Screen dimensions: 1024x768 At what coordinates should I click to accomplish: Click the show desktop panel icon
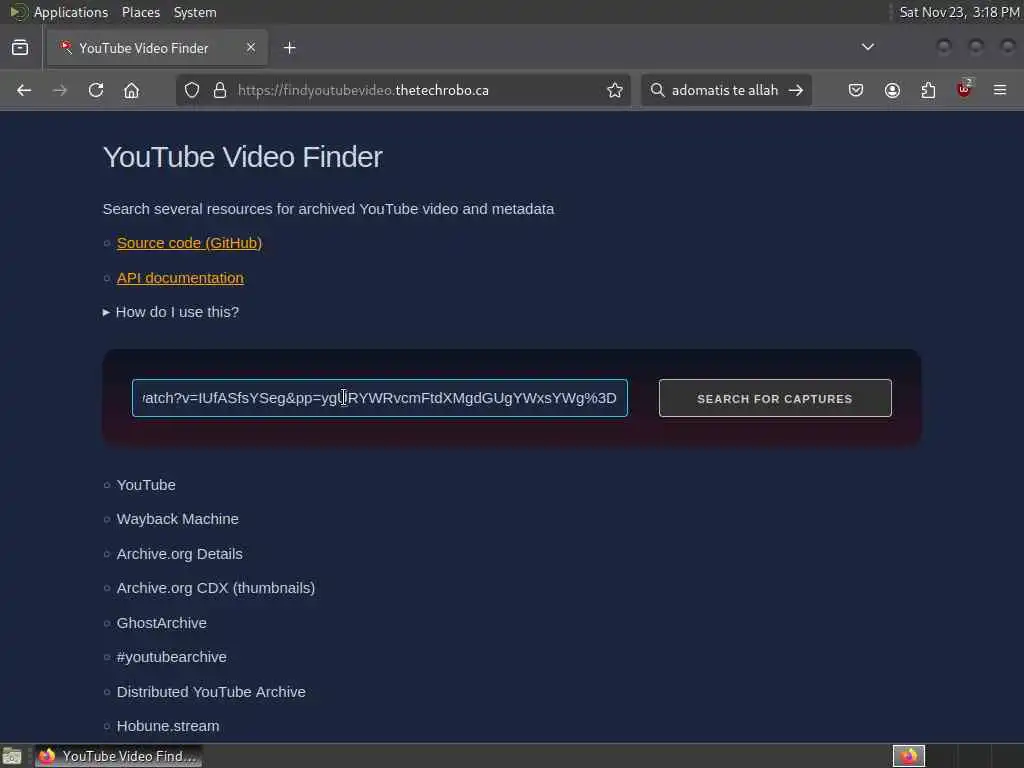click(x=12, y=756)
